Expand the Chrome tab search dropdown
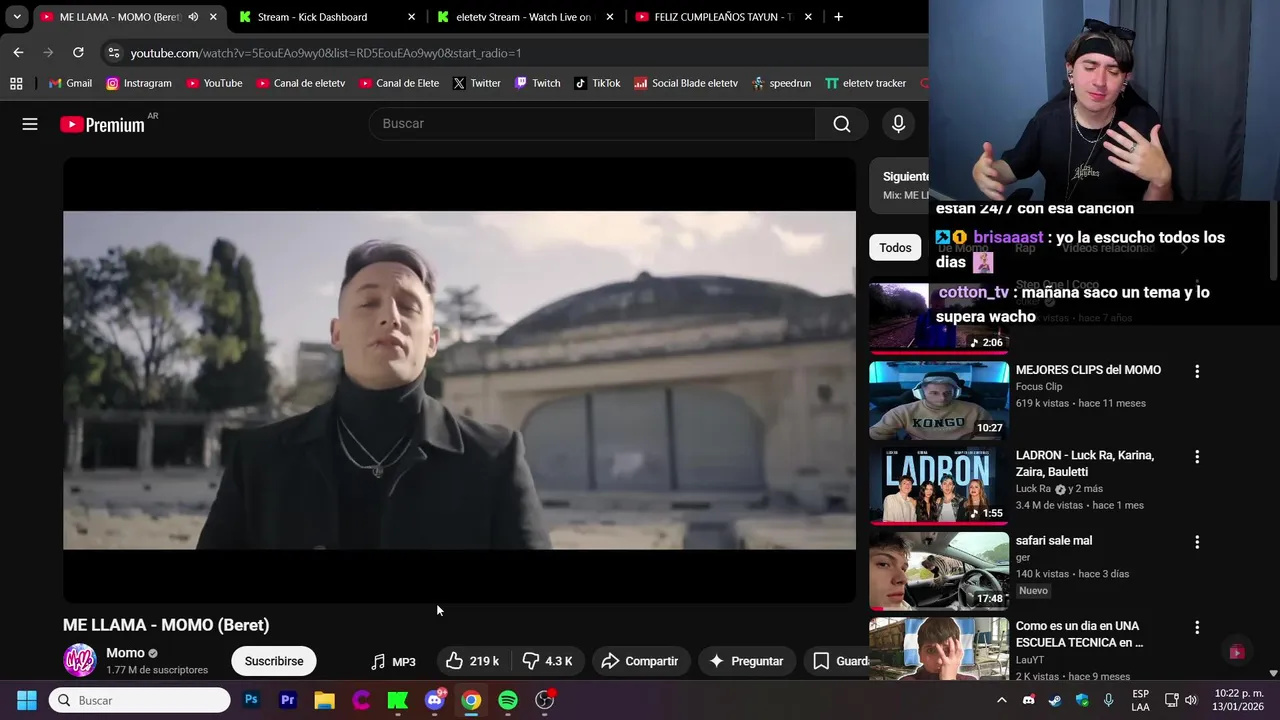Image resolution: width=1280 pixels, height=720 pixels. (x=17, y=17)
